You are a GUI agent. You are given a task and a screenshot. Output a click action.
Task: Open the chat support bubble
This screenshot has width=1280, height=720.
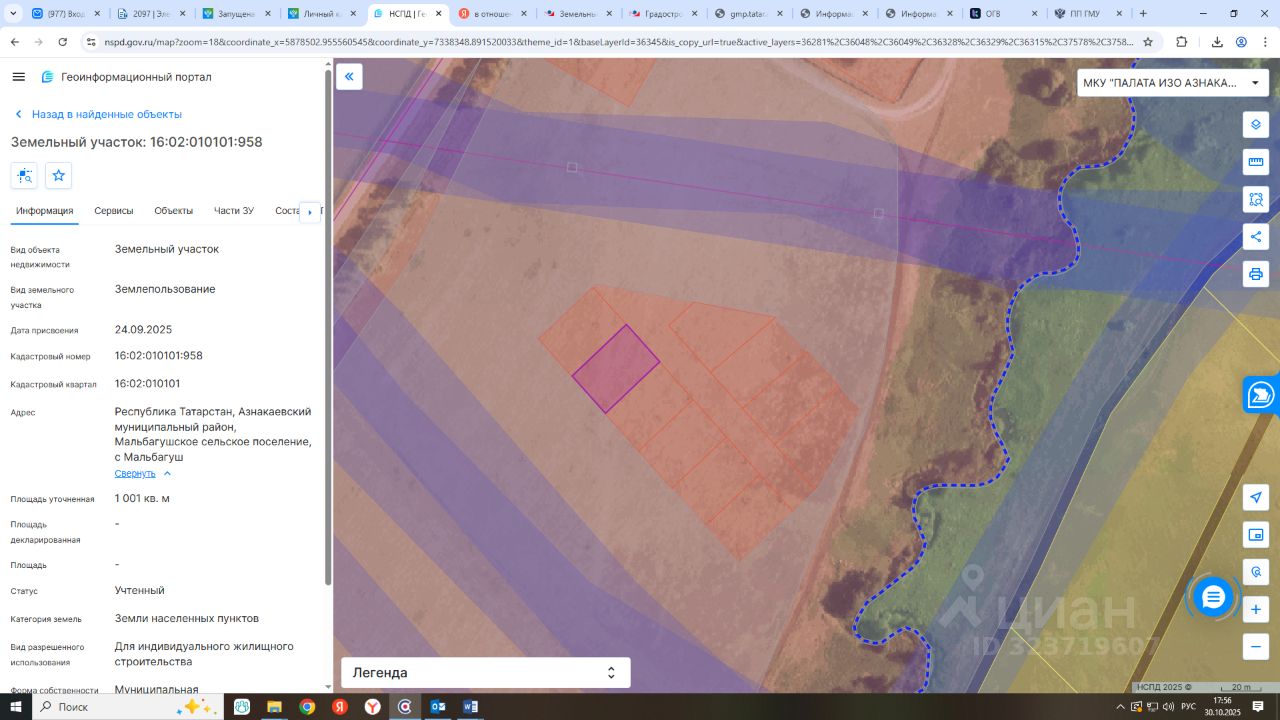[x=1213, y=598]
